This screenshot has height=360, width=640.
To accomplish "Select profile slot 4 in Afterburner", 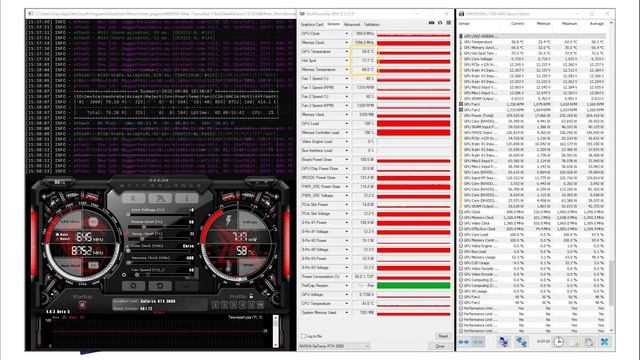I will [x=242, y=304].
